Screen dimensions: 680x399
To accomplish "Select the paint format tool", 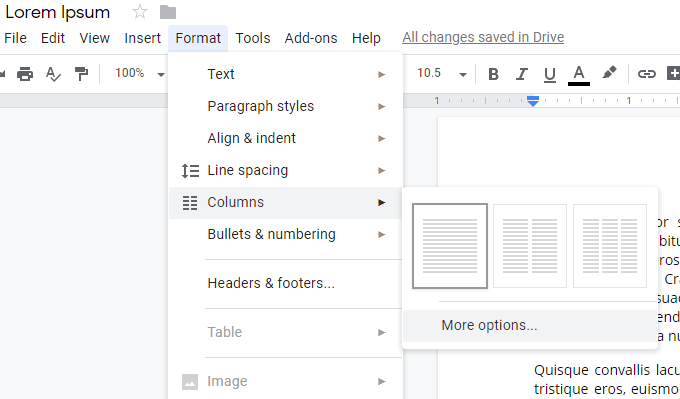I will tap(81, 74).
